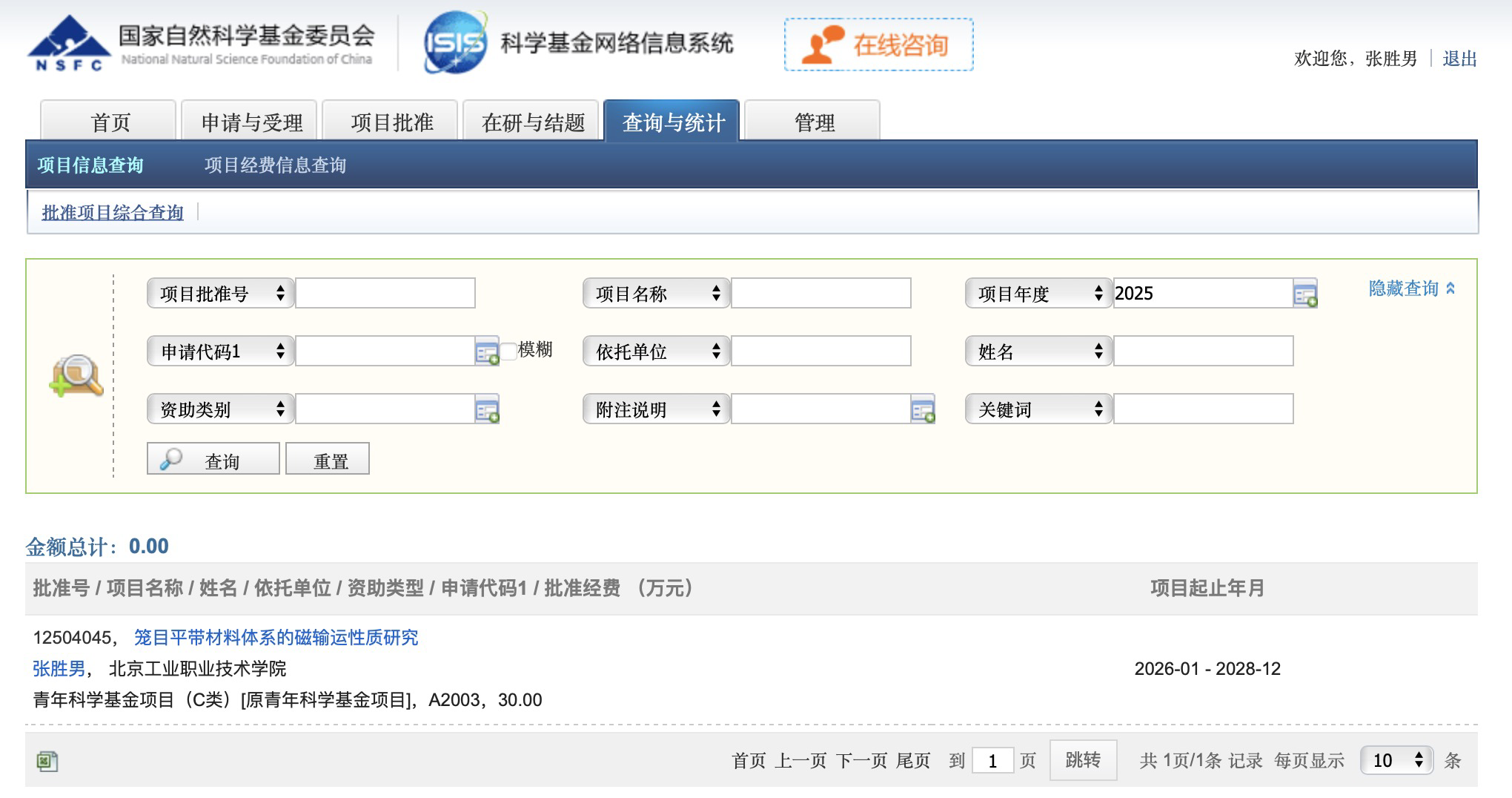Screen dimensions: 1512x798
Task: Go to the 首页 main tab
Action: [108, 120]
